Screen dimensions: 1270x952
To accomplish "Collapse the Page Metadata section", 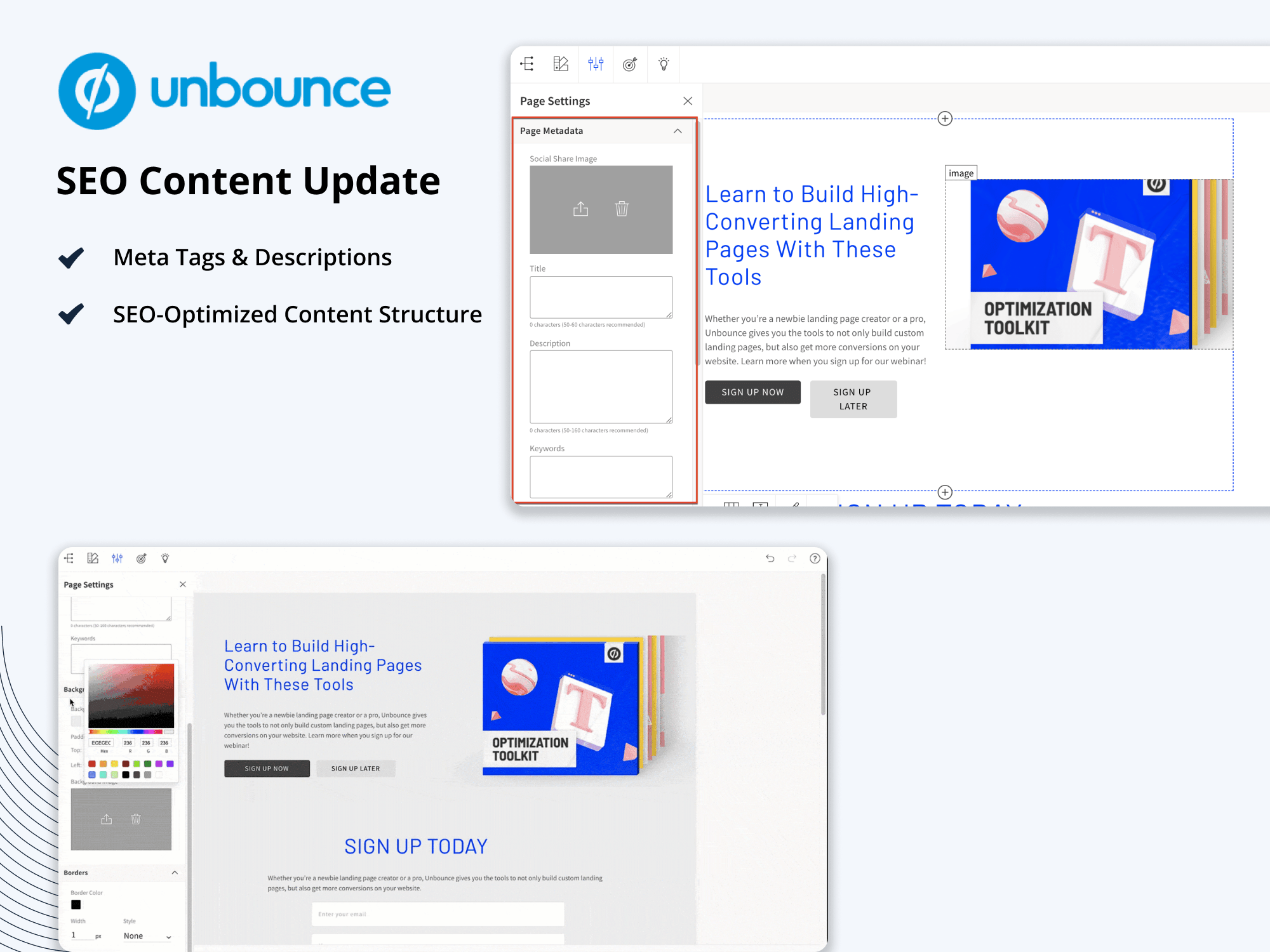I will click(x=678, y=131).
